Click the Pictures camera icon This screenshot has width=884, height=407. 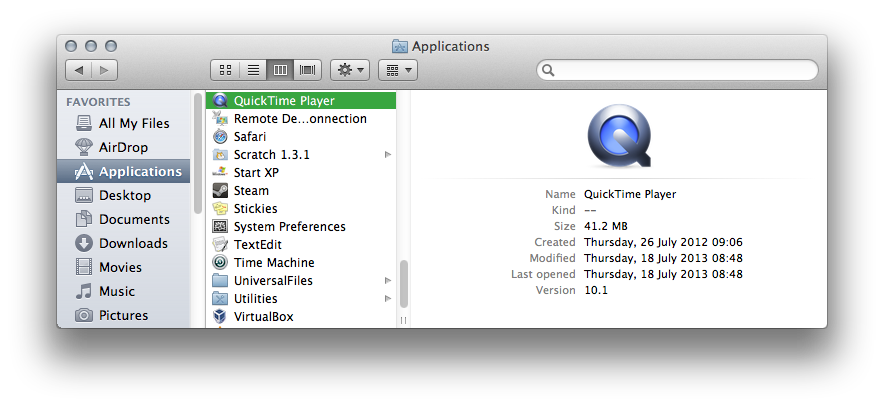click(x=84, y=315)
